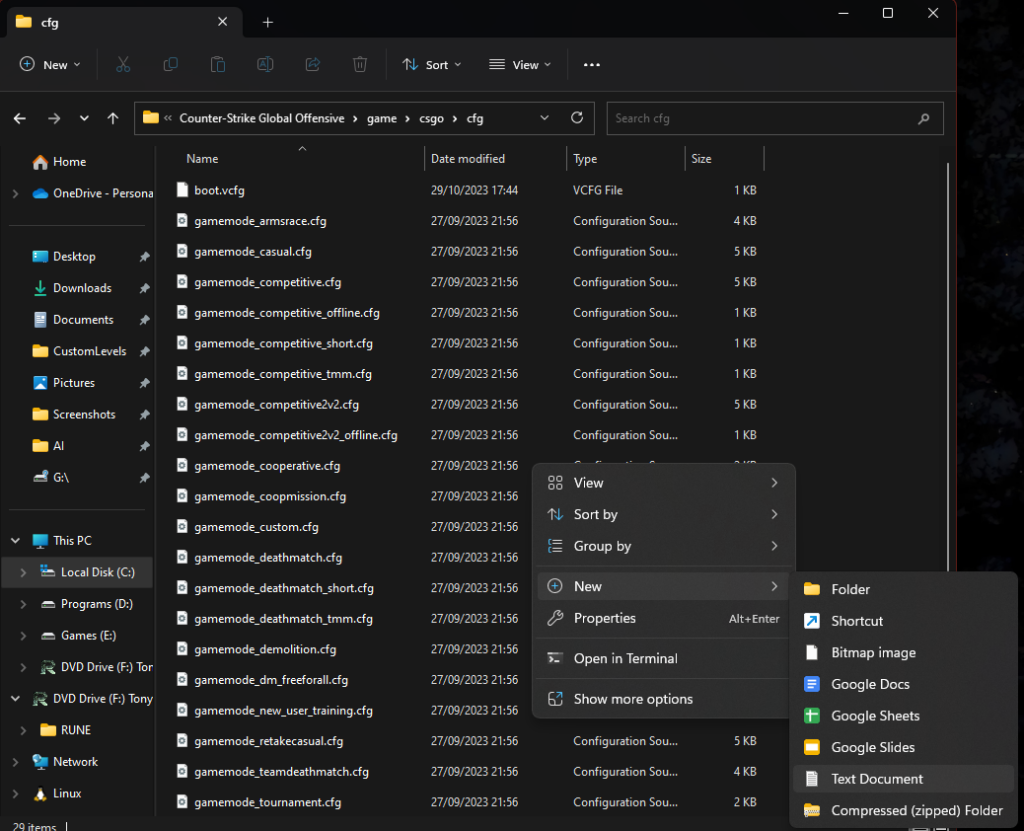
Task: Click Counter-Strike Global Offensive breadcrumb
Action: click(262, 118)
